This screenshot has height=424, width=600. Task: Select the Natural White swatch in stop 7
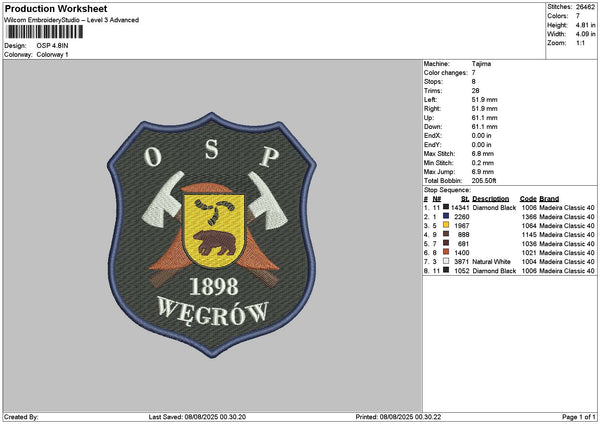point(446,261)
